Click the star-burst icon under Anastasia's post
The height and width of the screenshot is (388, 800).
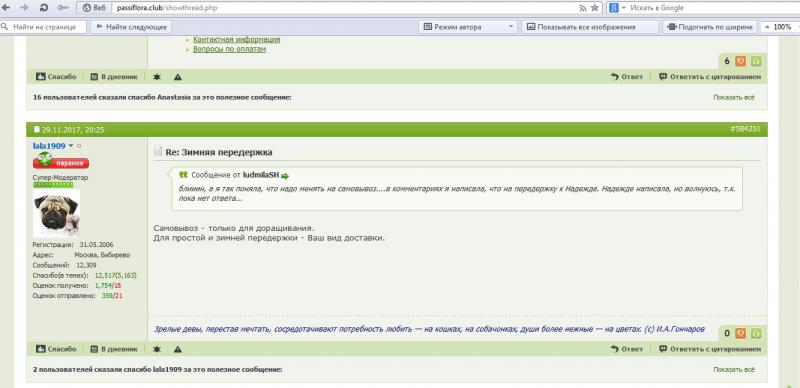(157, 77)
